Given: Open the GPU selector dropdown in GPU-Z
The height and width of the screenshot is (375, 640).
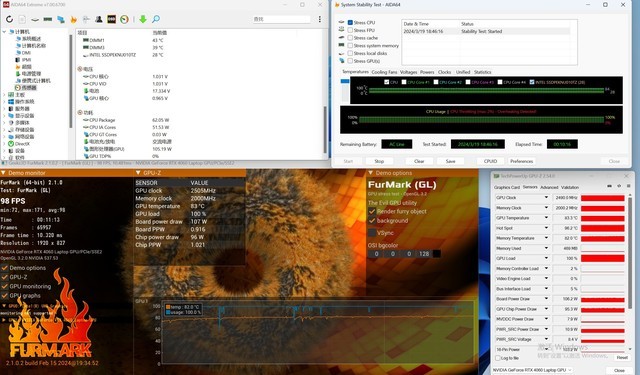Looking at the screenshot, I should click(533, 370).
